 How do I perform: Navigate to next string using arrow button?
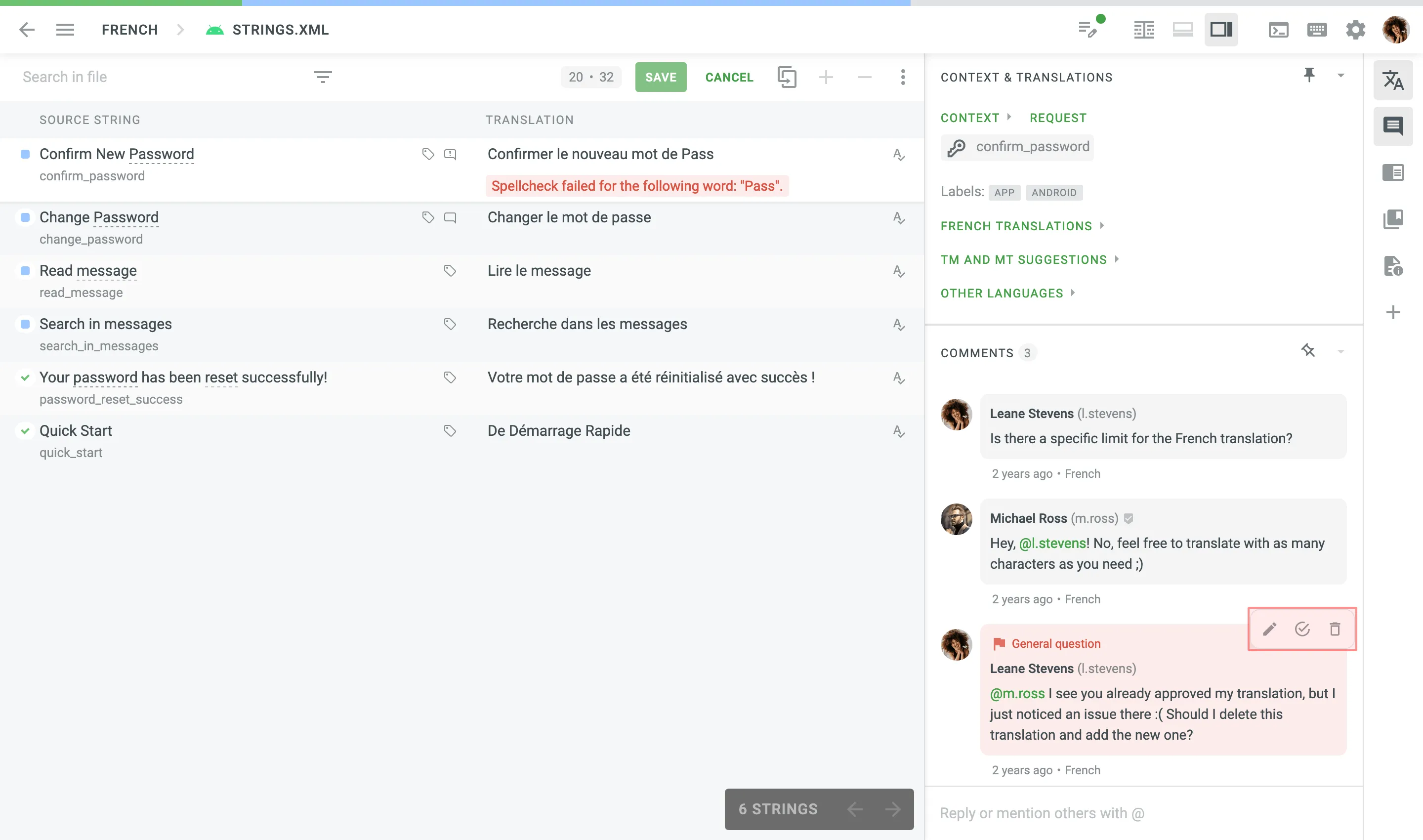(x=892, y=809)
